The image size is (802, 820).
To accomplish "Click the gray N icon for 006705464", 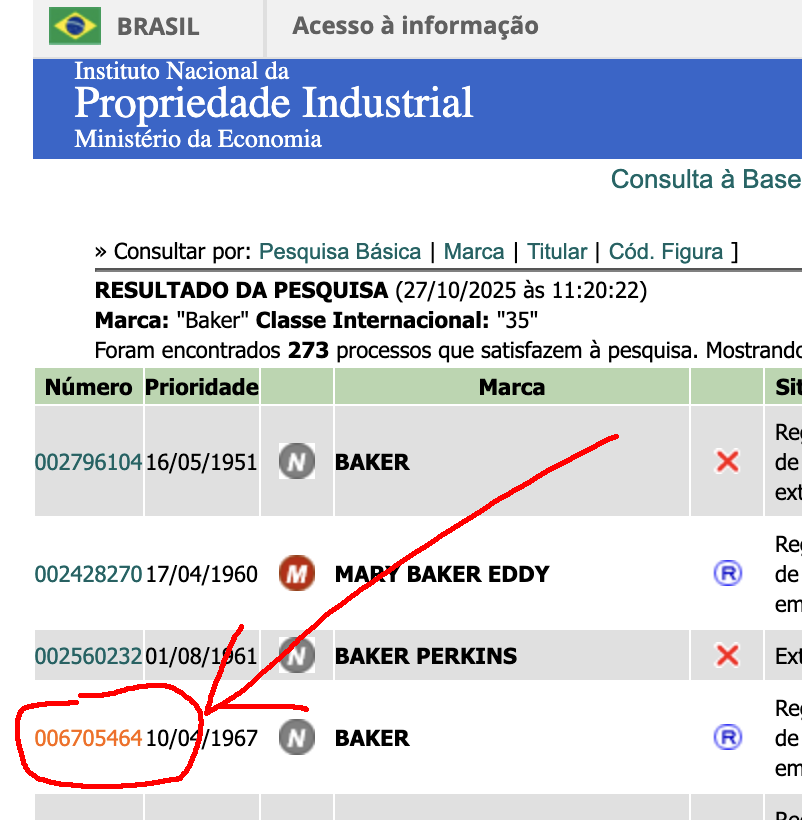I will tap(297, 737).
